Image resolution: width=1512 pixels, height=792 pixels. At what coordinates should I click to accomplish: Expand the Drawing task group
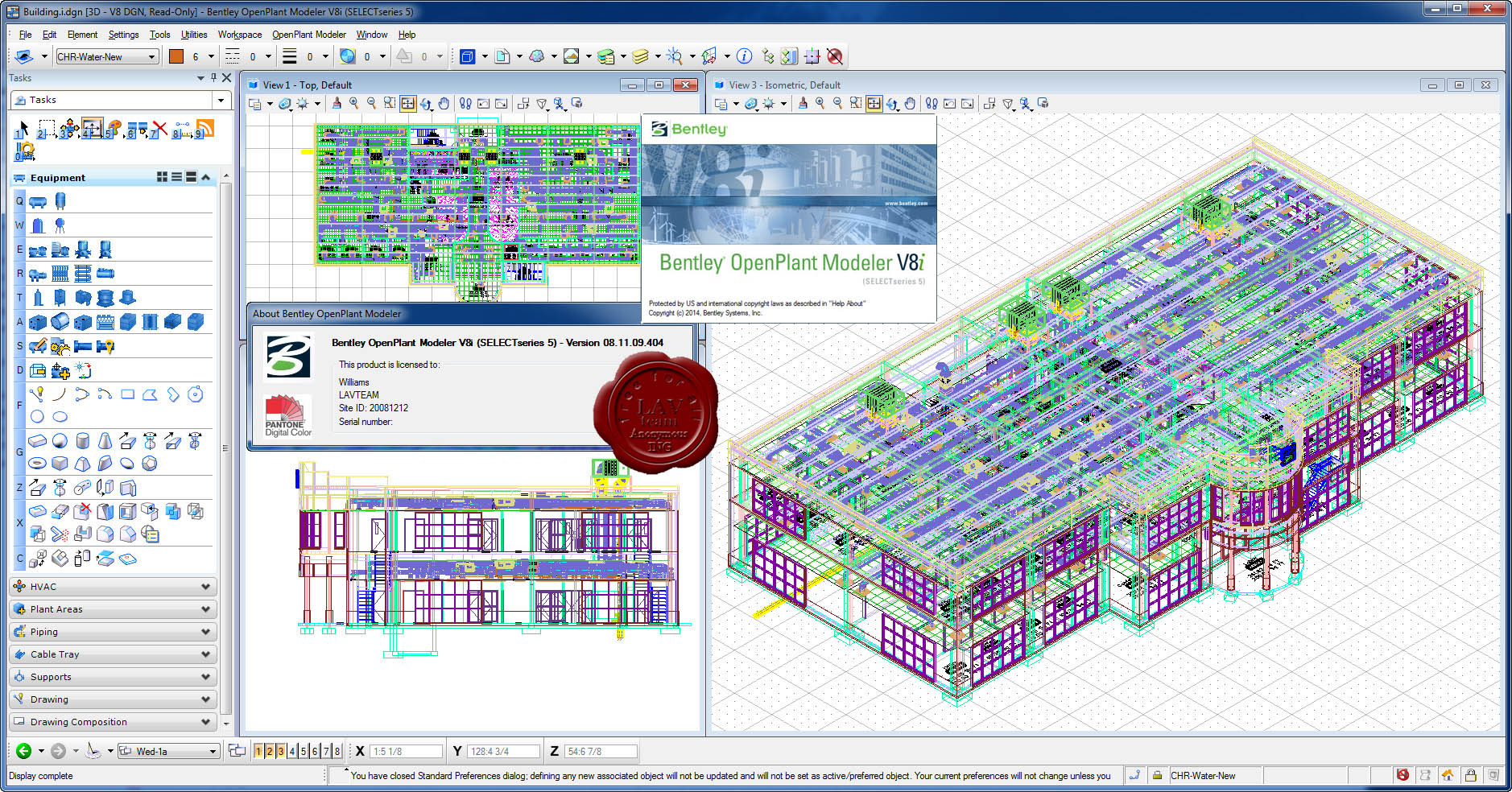point(113,699)
